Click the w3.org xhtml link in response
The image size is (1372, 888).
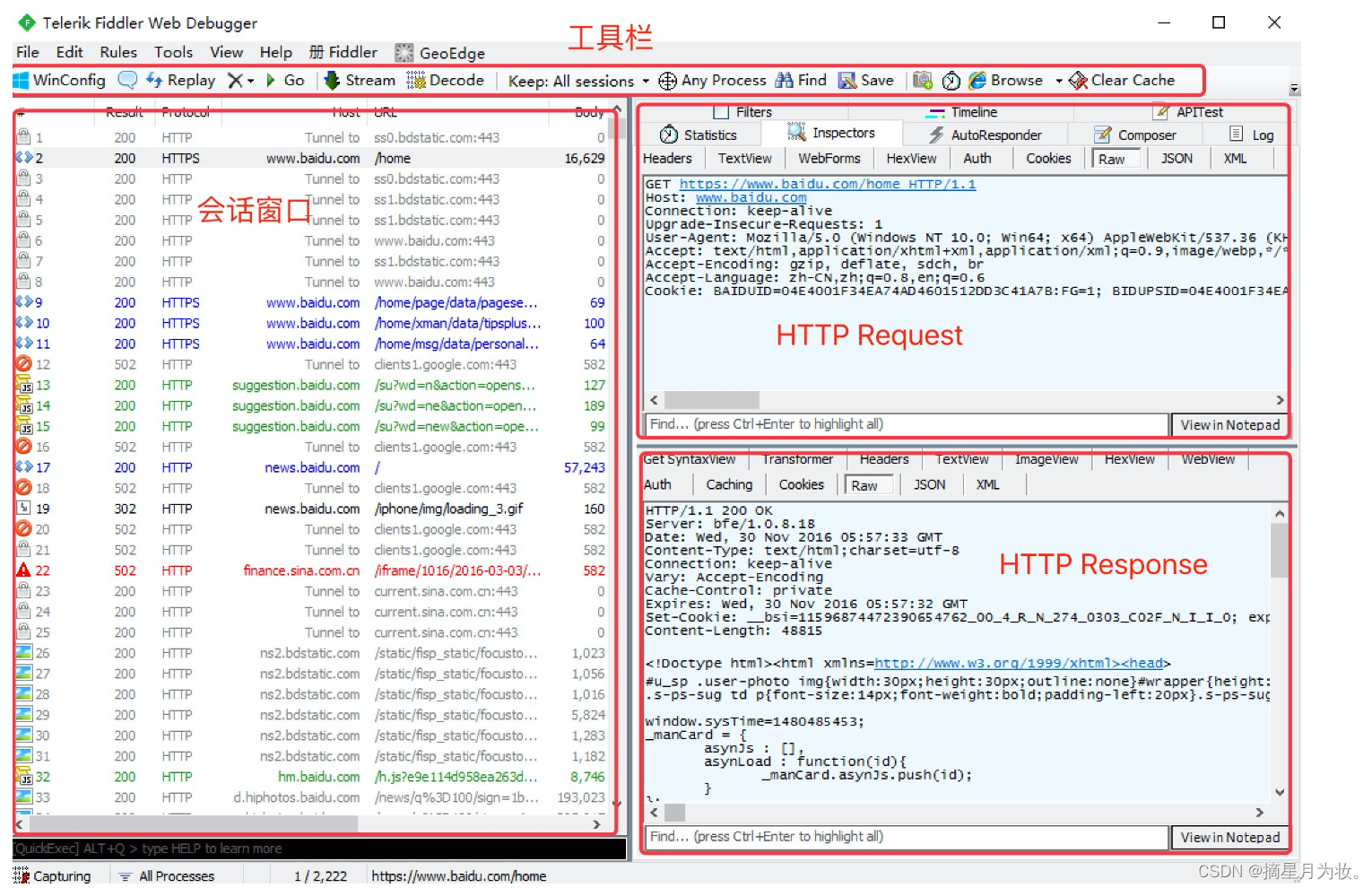tap(1019, 663)
